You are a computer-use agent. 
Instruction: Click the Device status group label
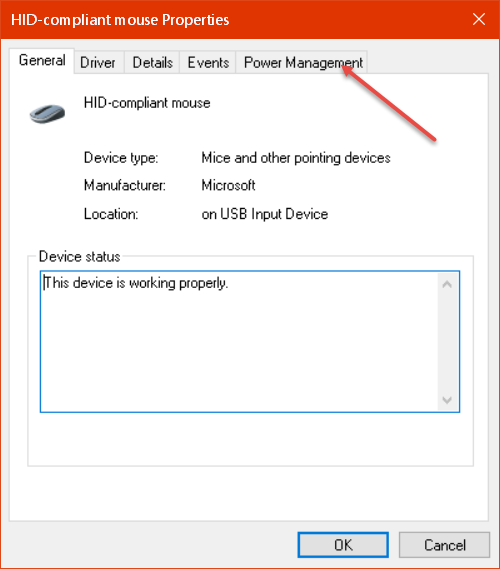pyautogui.click(x=79, y=257)
